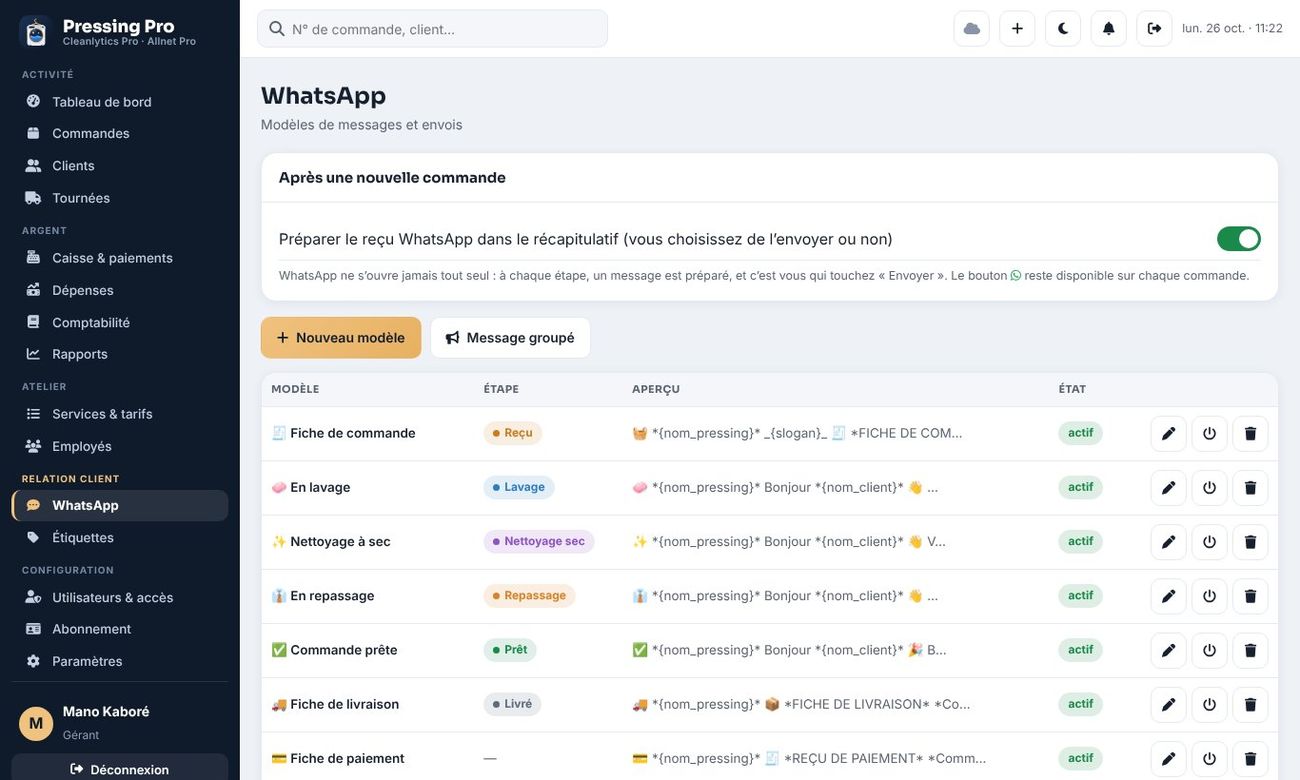Screen dimensions: 1300x780
Task: Click the Mano Kaboré avatar
Action: pyautogui.click(x=36, y=723)
